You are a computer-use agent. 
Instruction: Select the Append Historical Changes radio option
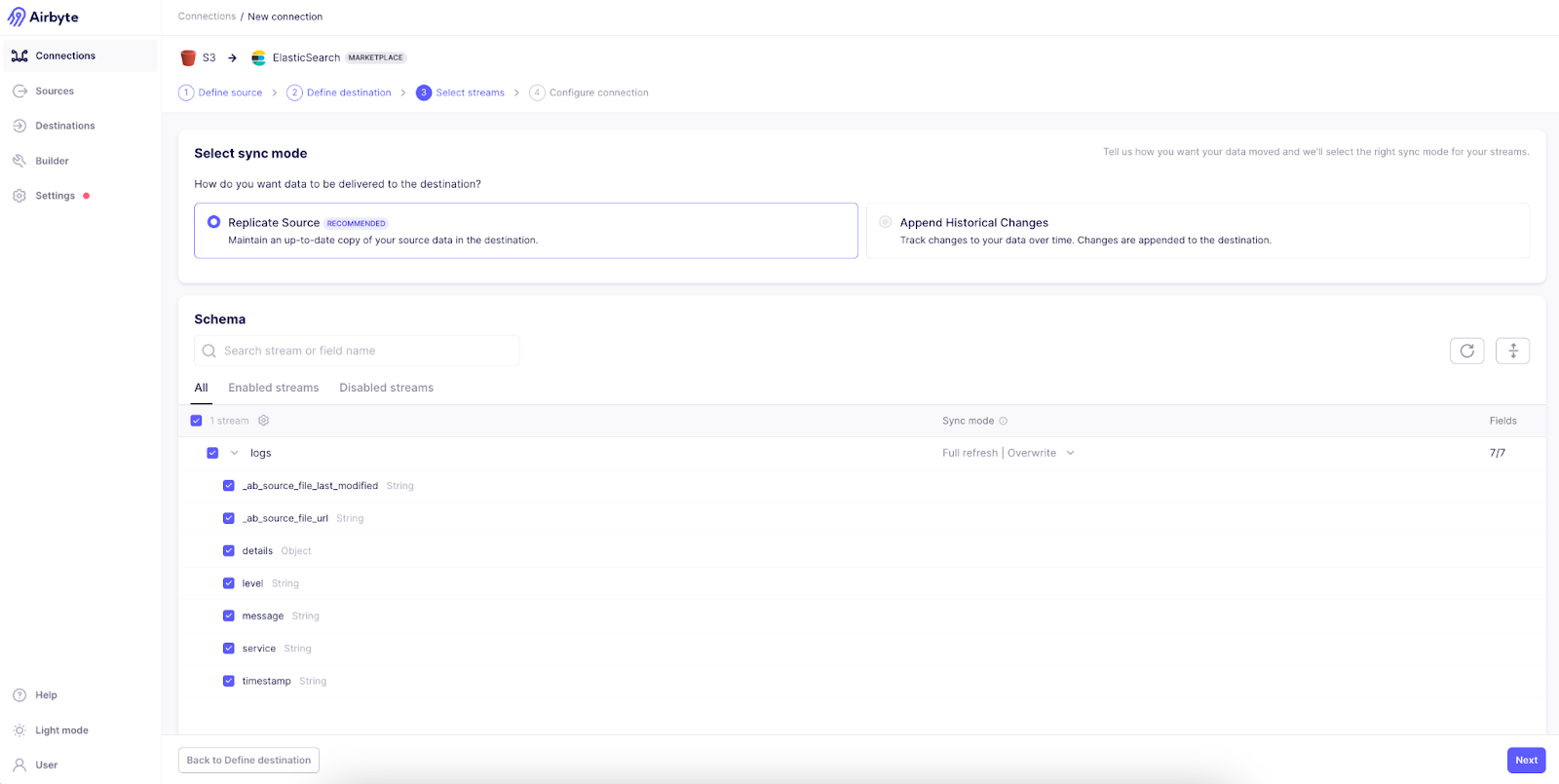pyautogui.click(x=885, y=222)
